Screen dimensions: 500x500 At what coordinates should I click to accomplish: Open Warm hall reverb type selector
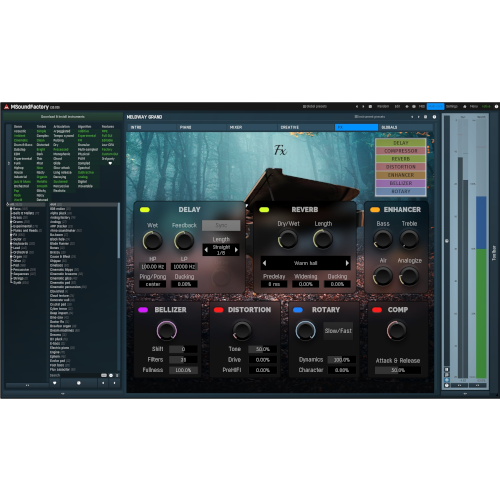point(305,263)
